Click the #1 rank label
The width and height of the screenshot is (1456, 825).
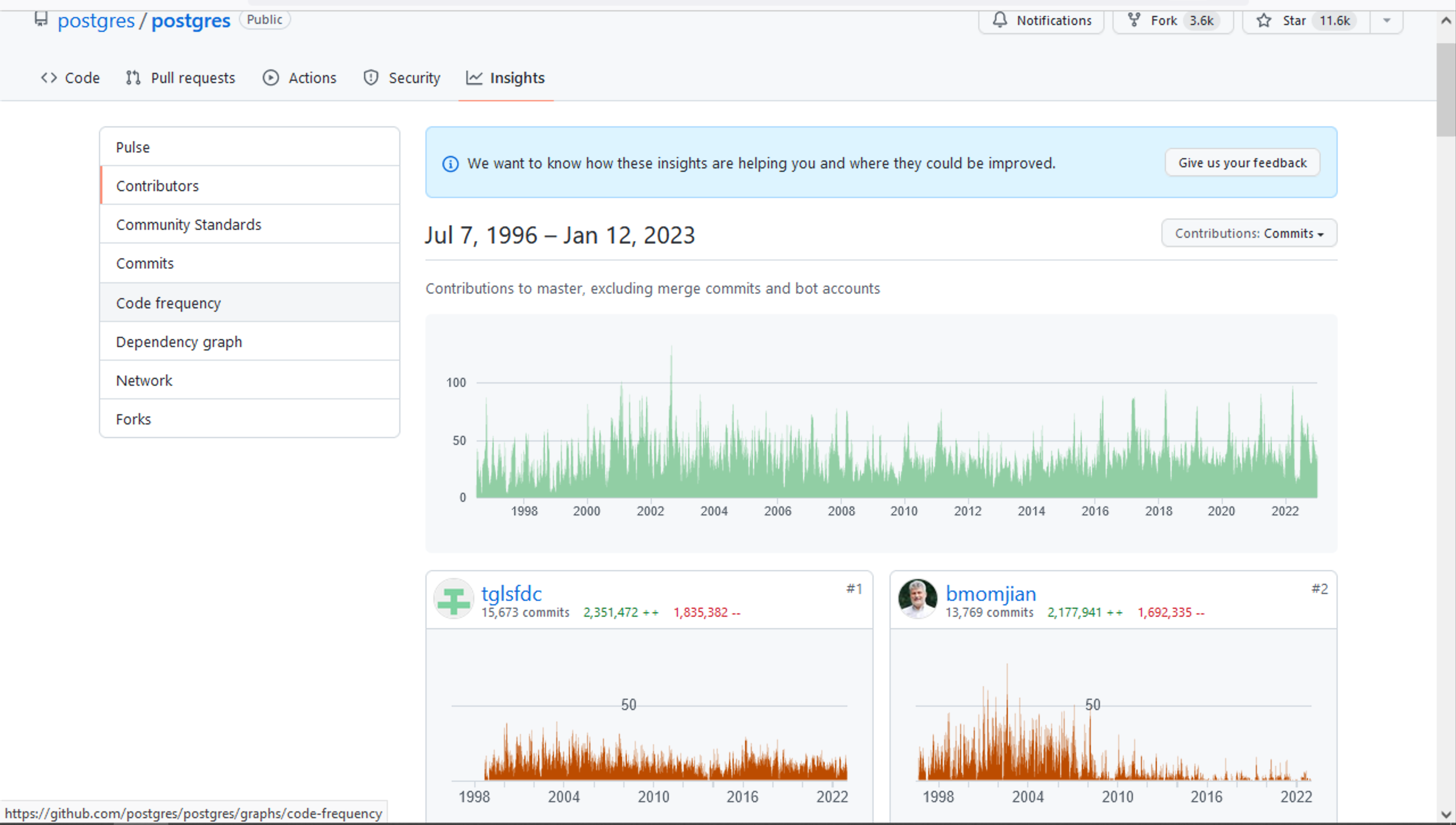click(x=854, y=588)
